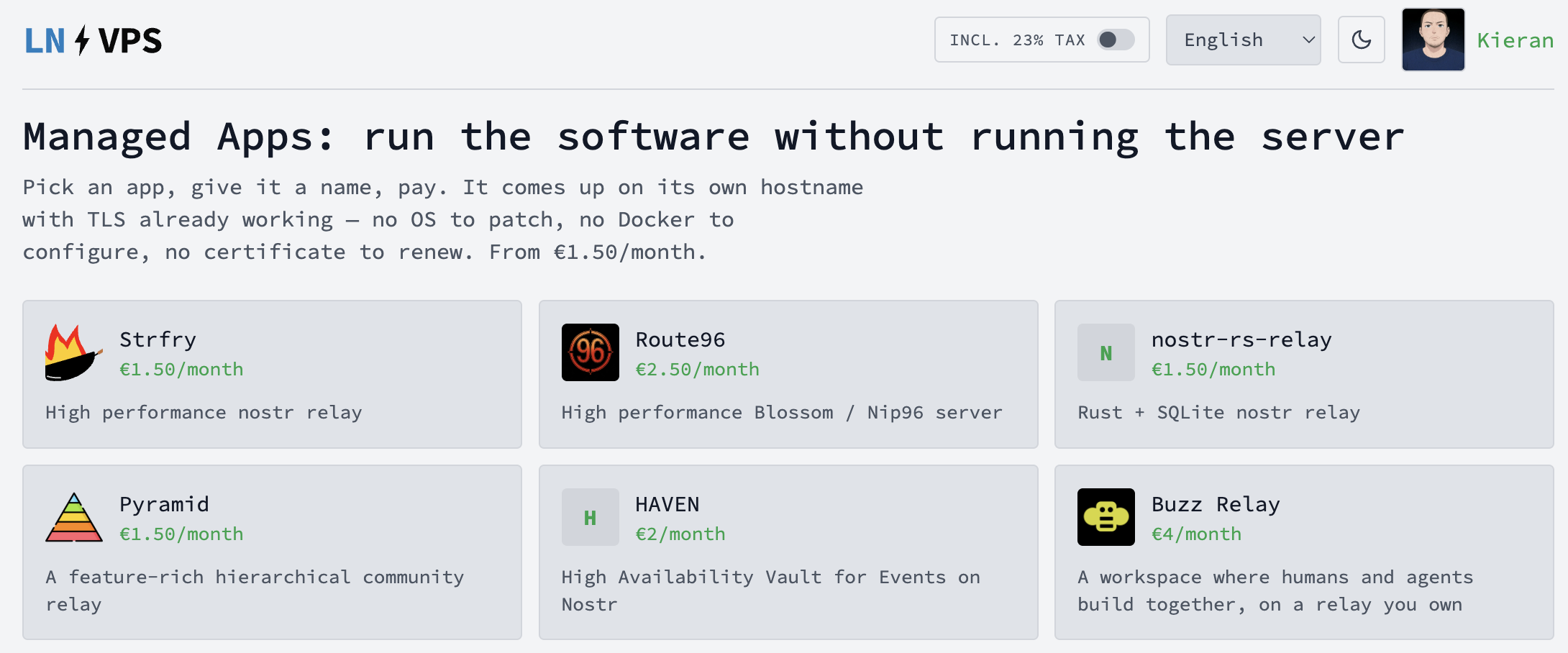
Task: Open Kieran's profile avatar
Action: 1433,40
